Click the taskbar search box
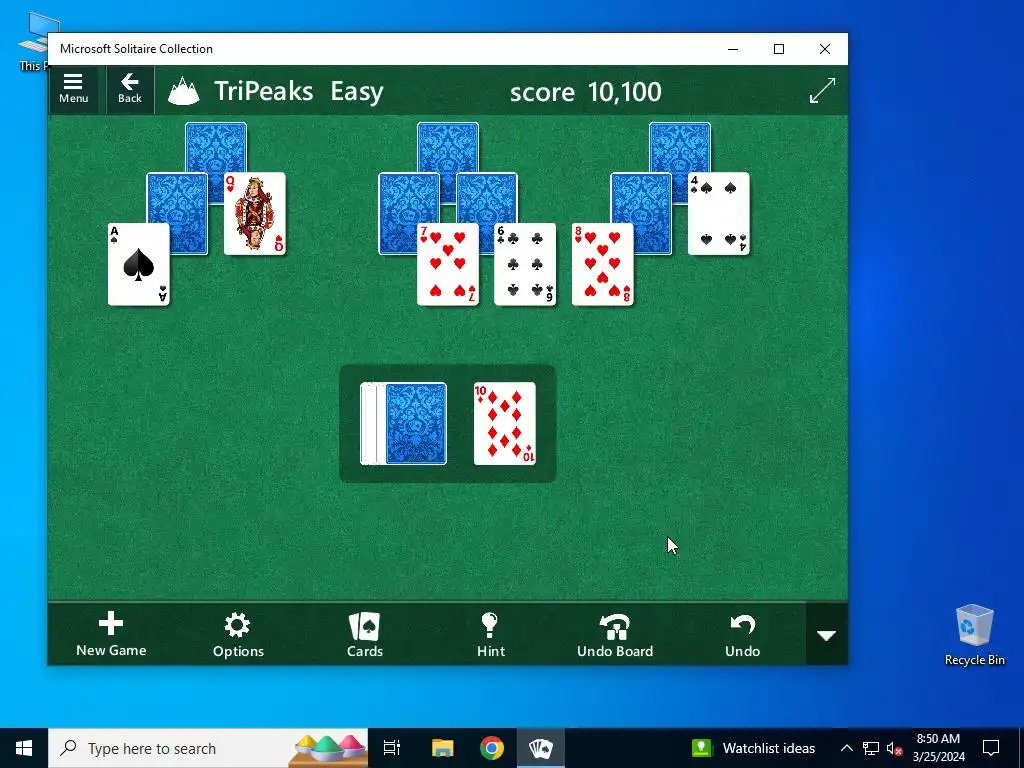 click(208, 748)
